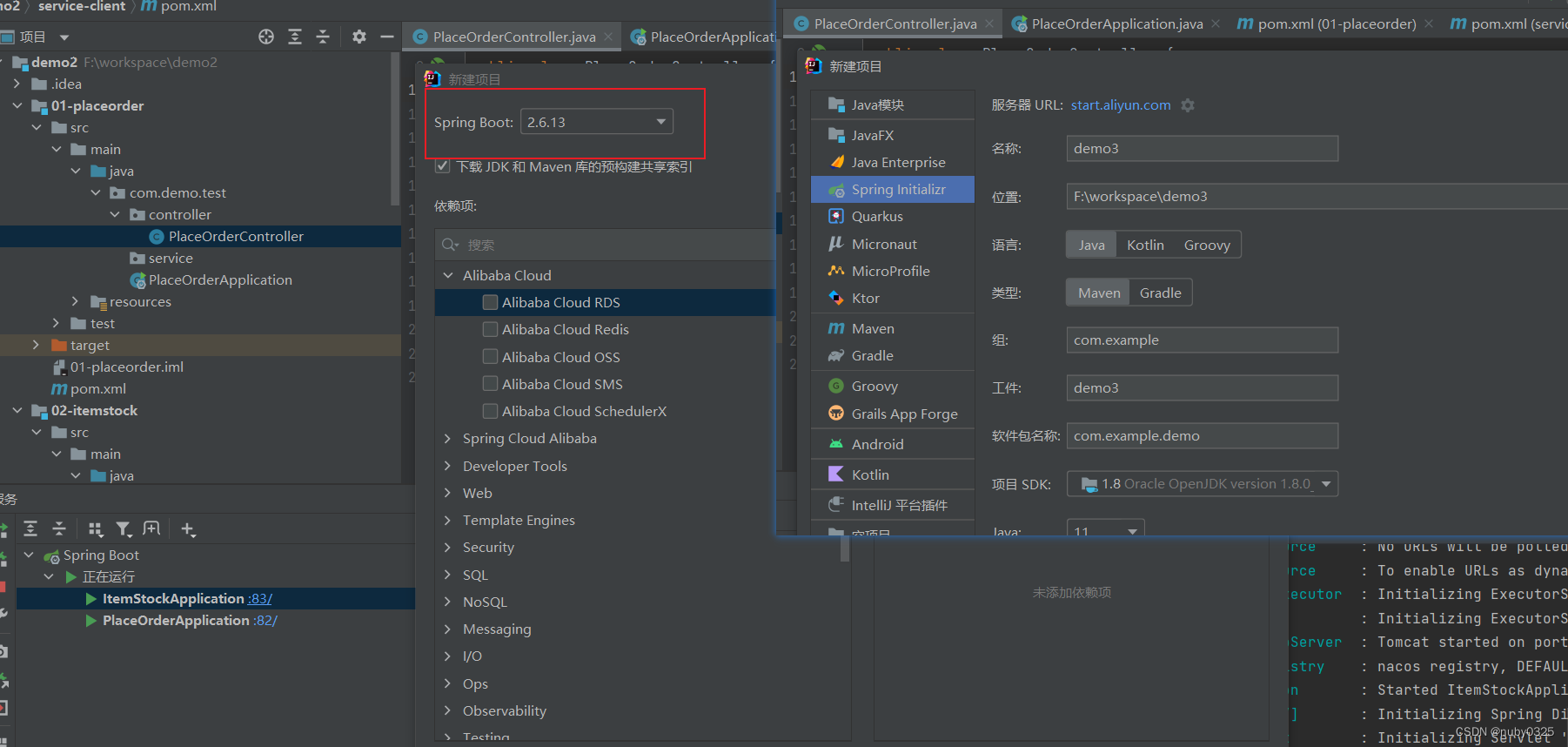Click Services expand all icon
Screen dimensions: 1568x747
coord(30,528)
